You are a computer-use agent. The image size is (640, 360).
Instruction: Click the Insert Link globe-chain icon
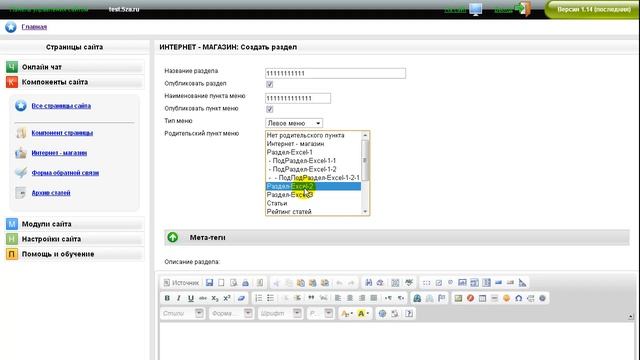point(417,298)
